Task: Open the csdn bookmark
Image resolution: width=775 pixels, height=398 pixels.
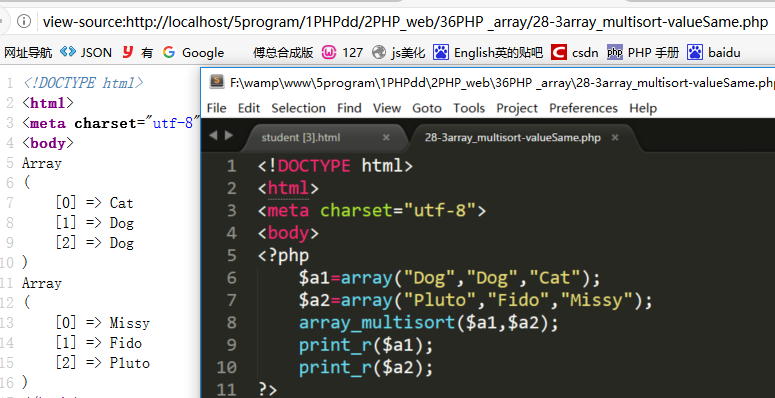Action: pyautogui.click(x=575, y=52)
